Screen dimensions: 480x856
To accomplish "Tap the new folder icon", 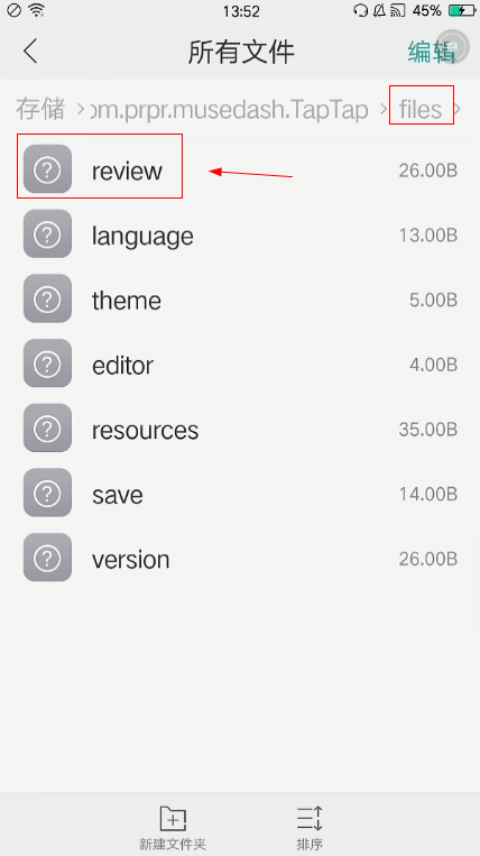I will (x=173, y=819).
